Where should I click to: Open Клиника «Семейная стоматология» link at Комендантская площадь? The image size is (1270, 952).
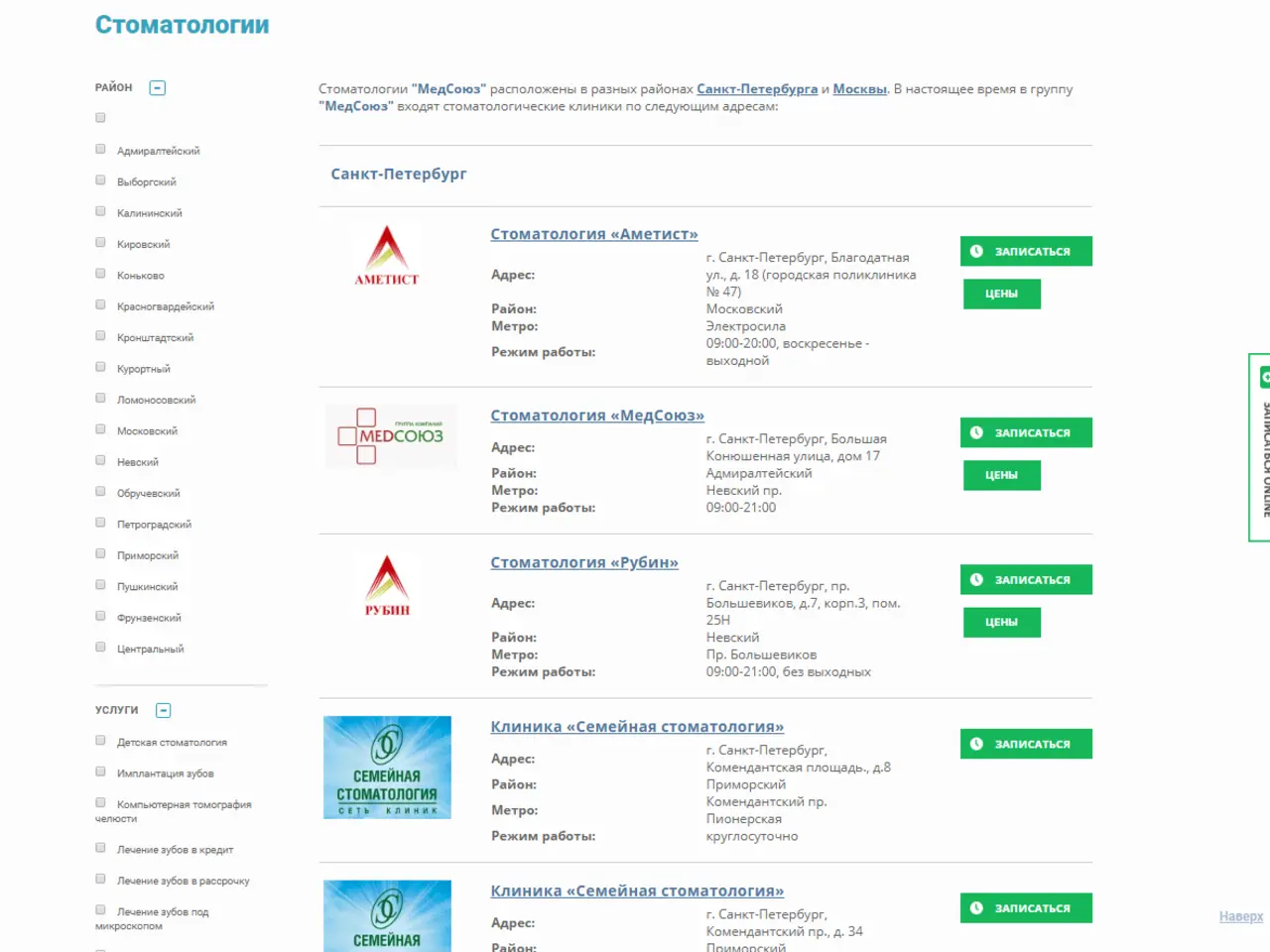tap(637, 727)
